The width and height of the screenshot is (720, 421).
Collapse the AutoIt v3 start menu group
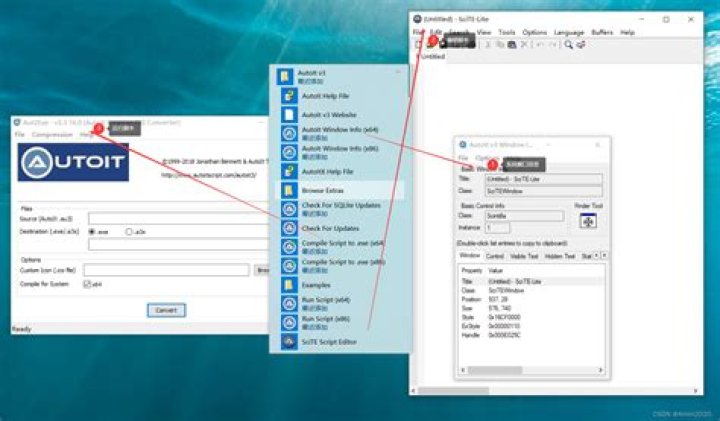click(398, 72)
